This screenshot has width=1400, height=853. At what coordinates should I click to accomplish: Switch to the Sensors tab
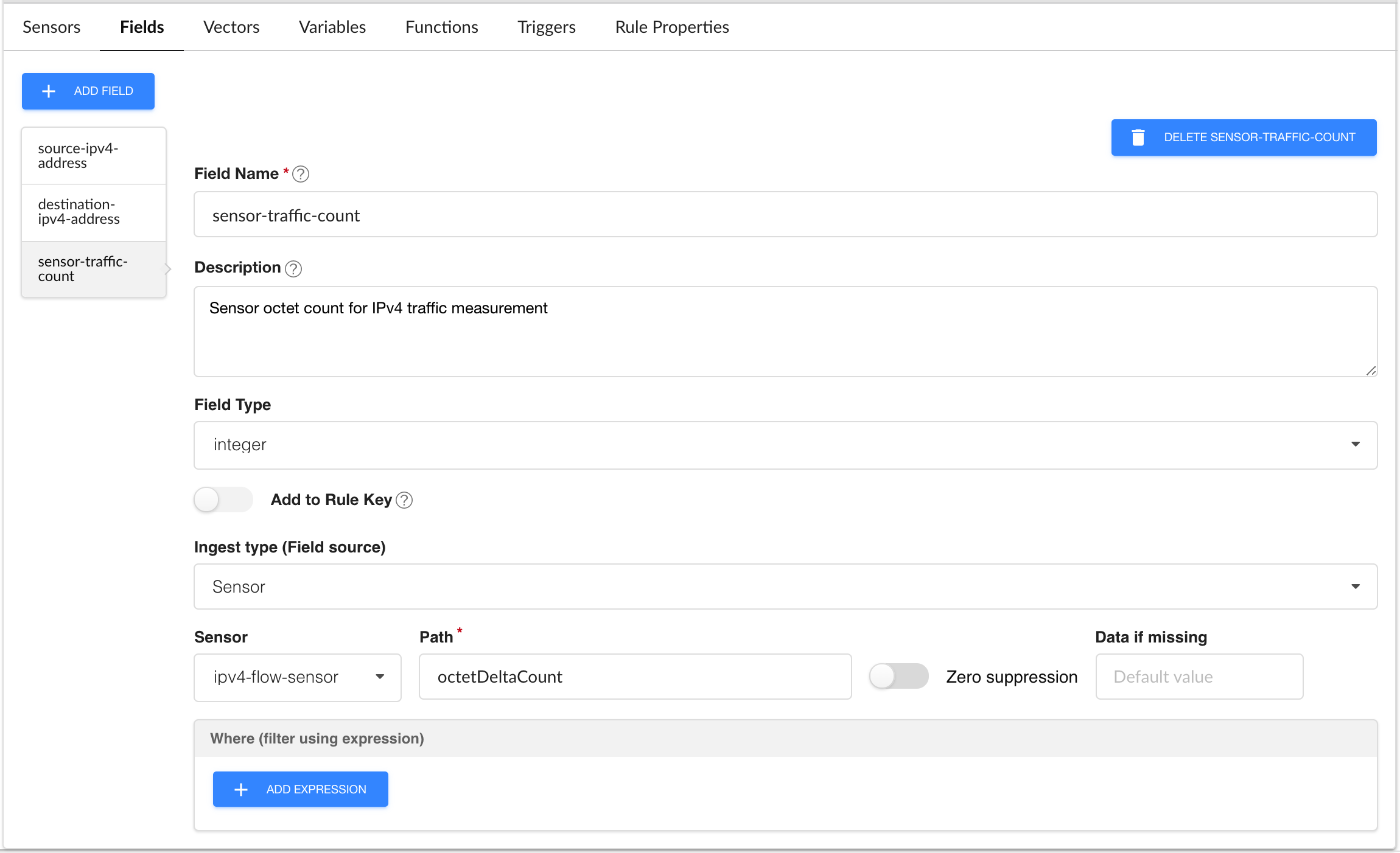pos(51,27)
